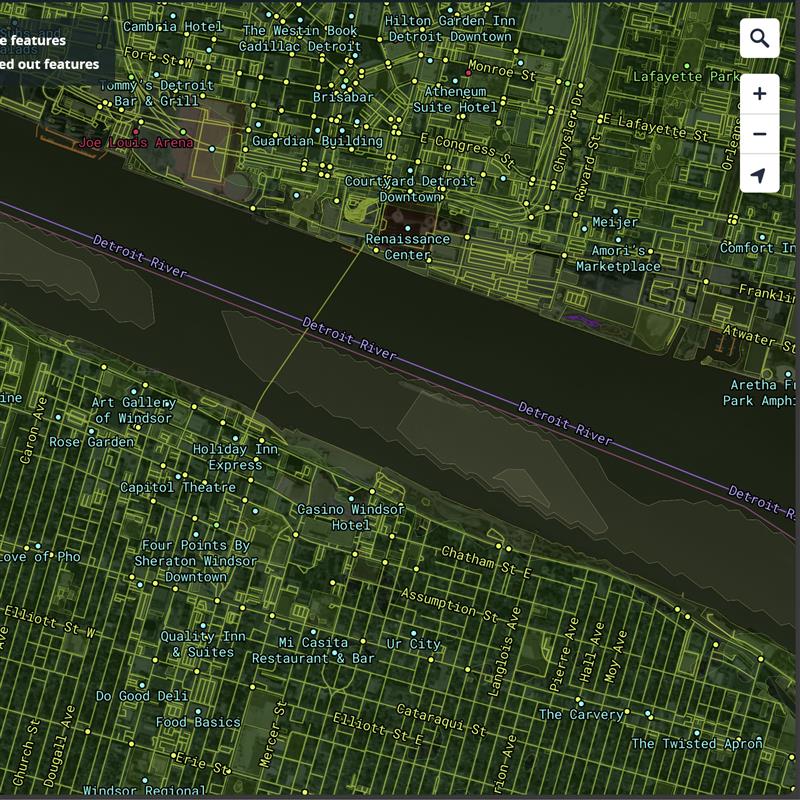Select The Twisted Apron label
Viewport: 800px width, 800px height.
point(696,743)
